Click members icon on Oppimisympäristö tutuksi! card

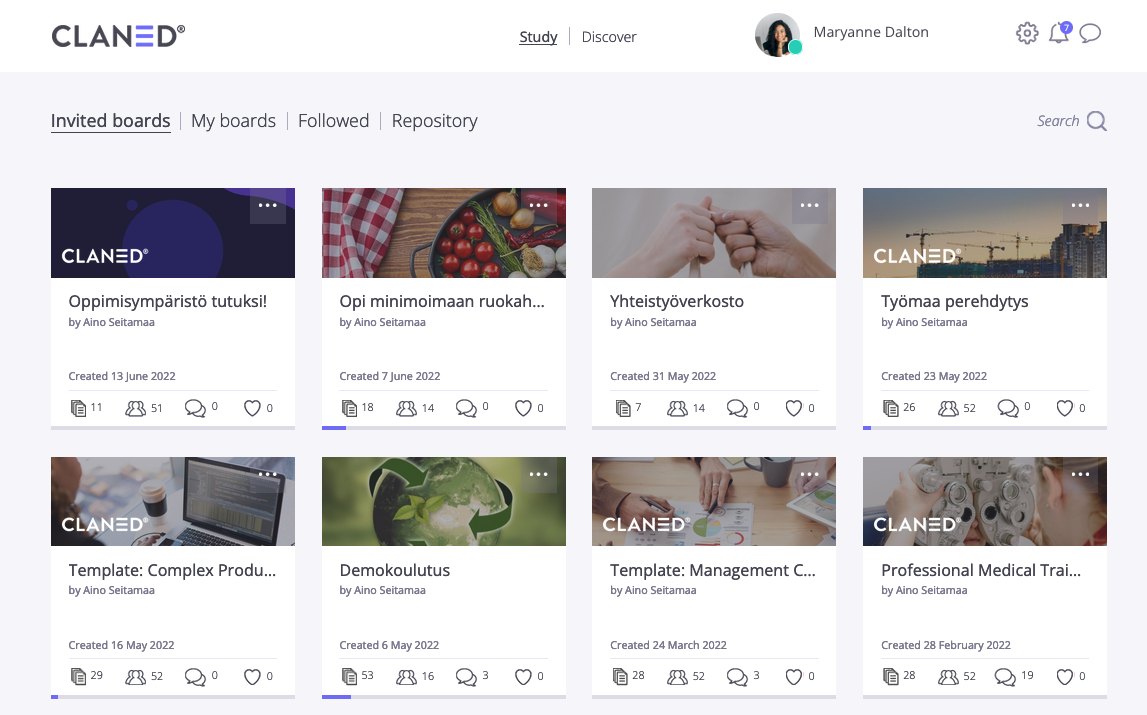click(x=135, y=408)
